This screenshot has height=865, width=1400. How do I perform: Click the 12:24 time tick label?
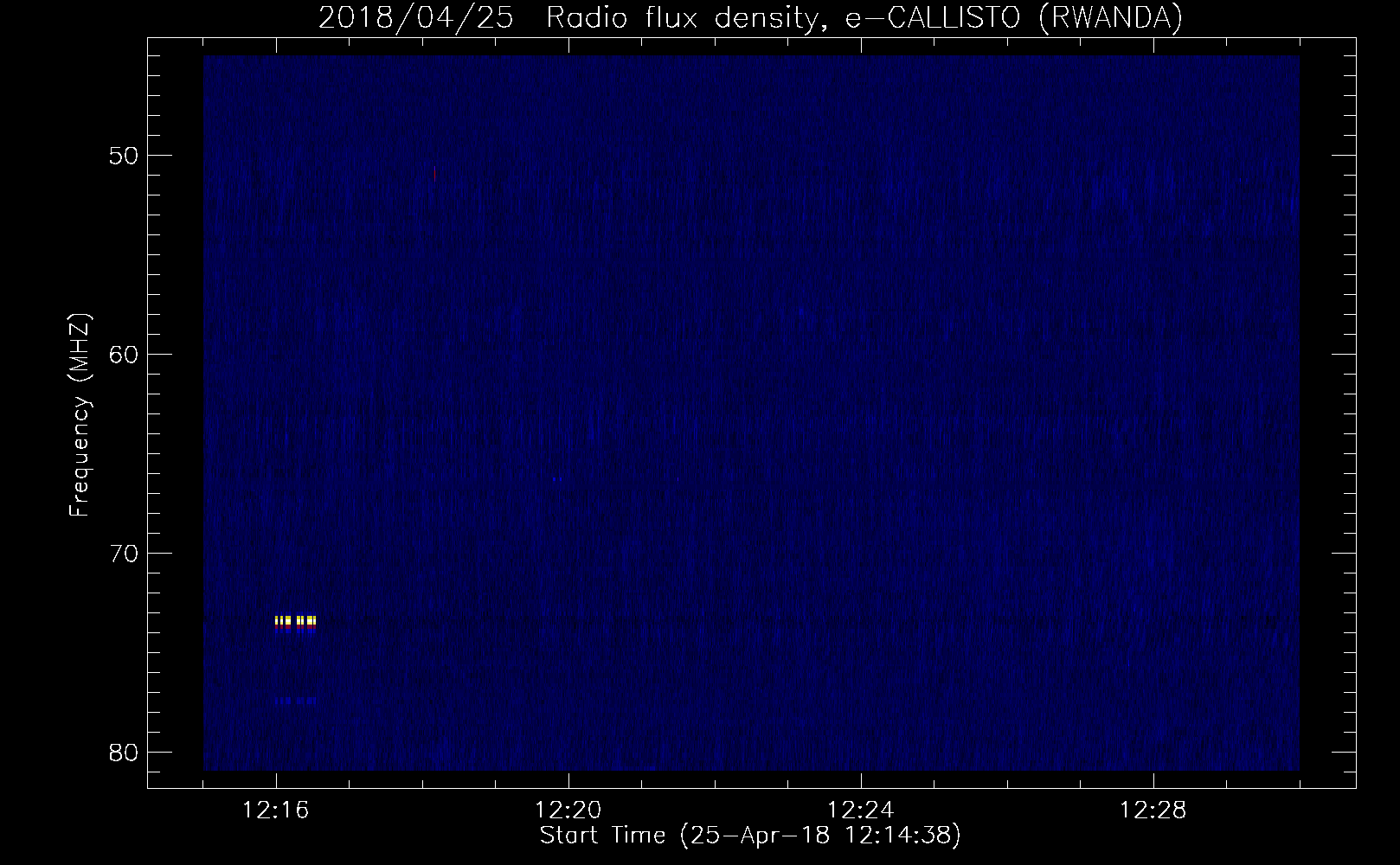pos(861,811)
